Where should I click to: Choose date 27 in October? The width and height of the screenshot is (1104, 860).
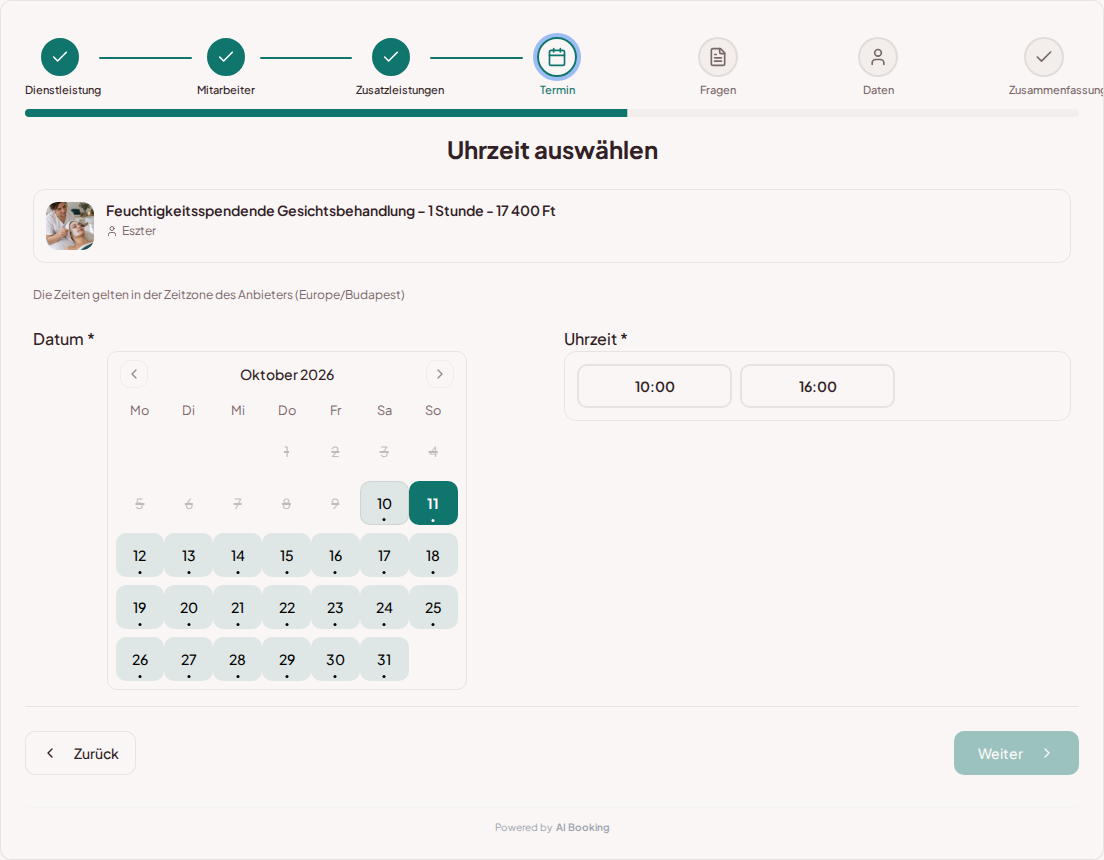pyautogui.click(x=189, y=659)
